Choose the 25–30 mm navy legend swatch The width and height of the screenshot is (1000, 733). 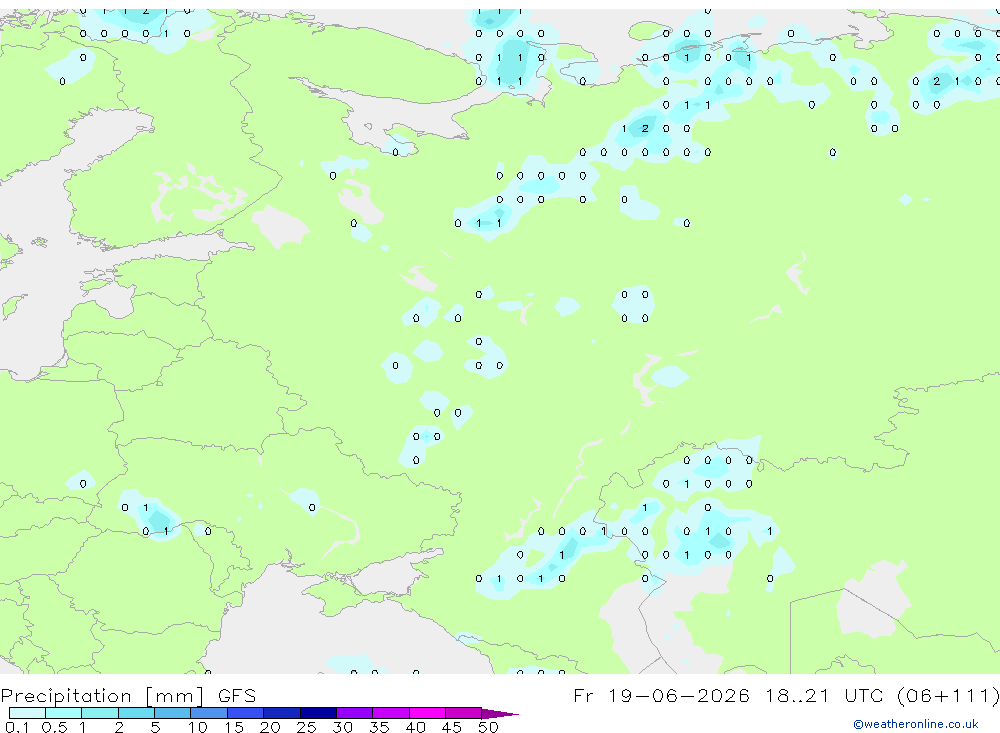[x=318, y=713]
